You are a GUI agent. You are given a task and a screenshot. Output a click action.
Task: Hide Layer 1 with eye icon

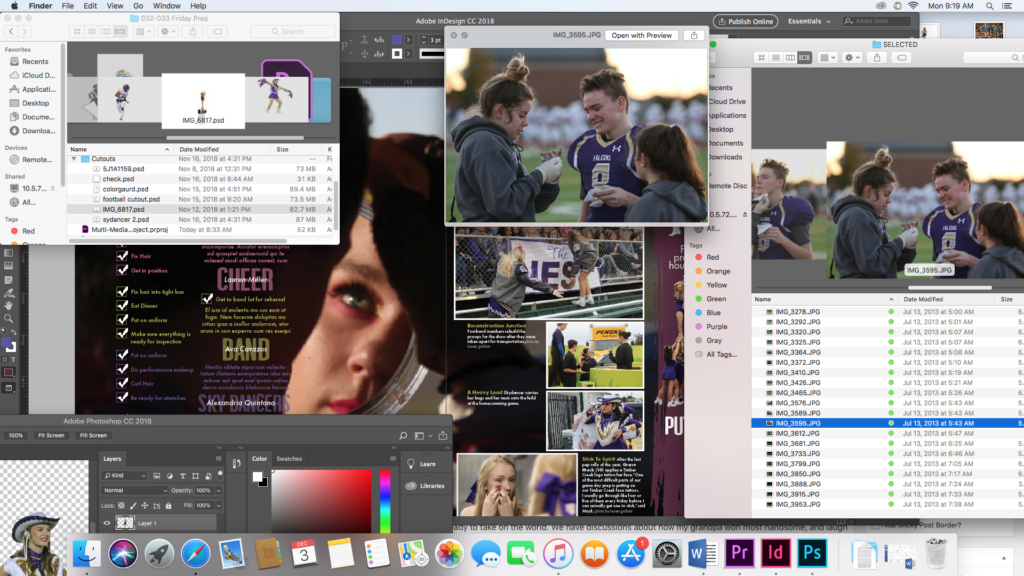point(108,523)
